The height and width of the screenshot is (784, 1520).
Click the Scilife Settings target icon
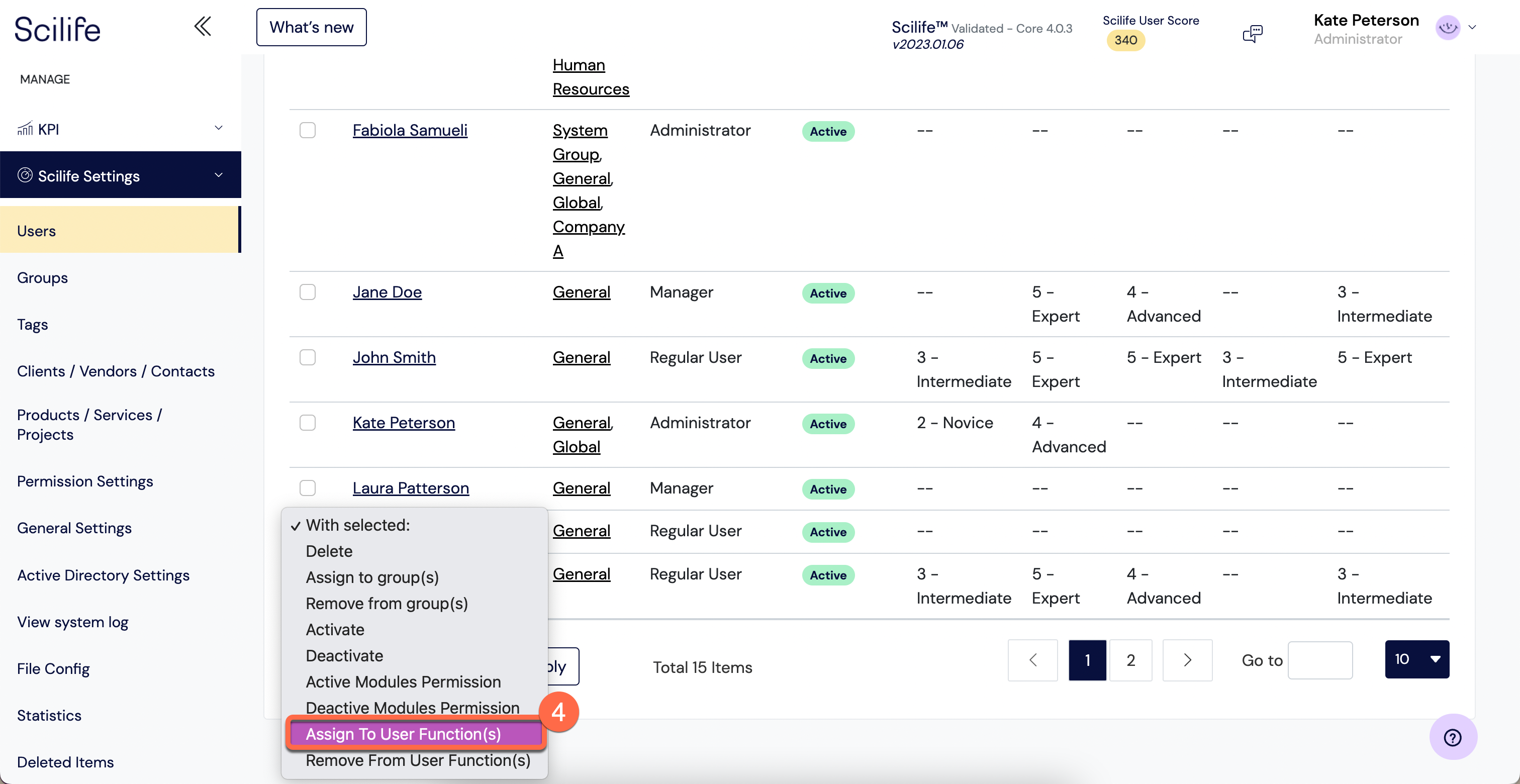[x=25, y=175]
